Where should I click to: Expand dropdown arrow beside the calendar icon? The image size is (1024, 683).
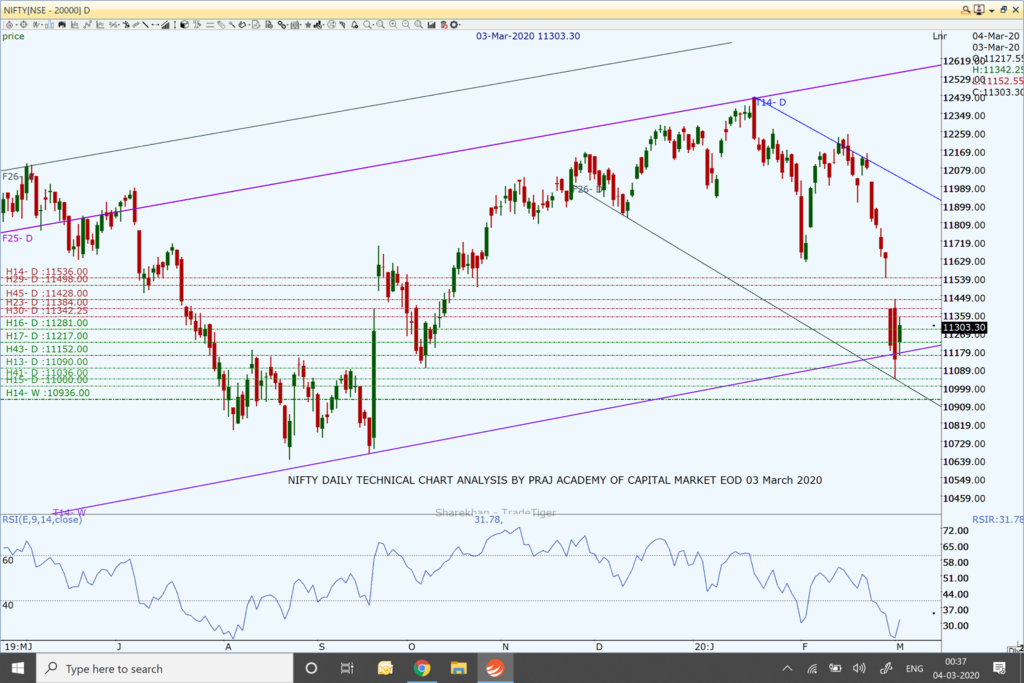[301, 25]
